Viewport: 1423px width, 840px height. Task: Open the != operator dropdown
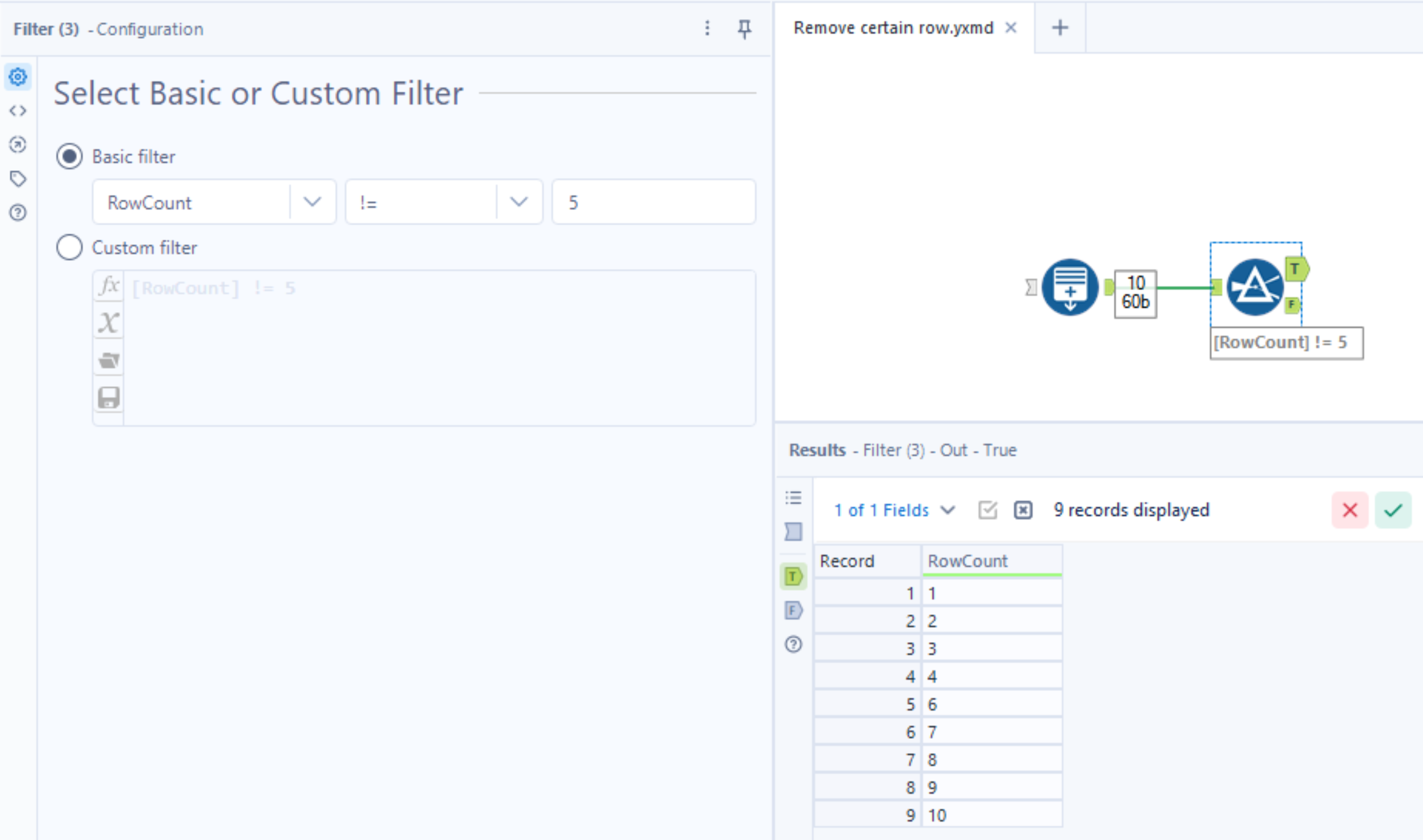pos(519,202)
